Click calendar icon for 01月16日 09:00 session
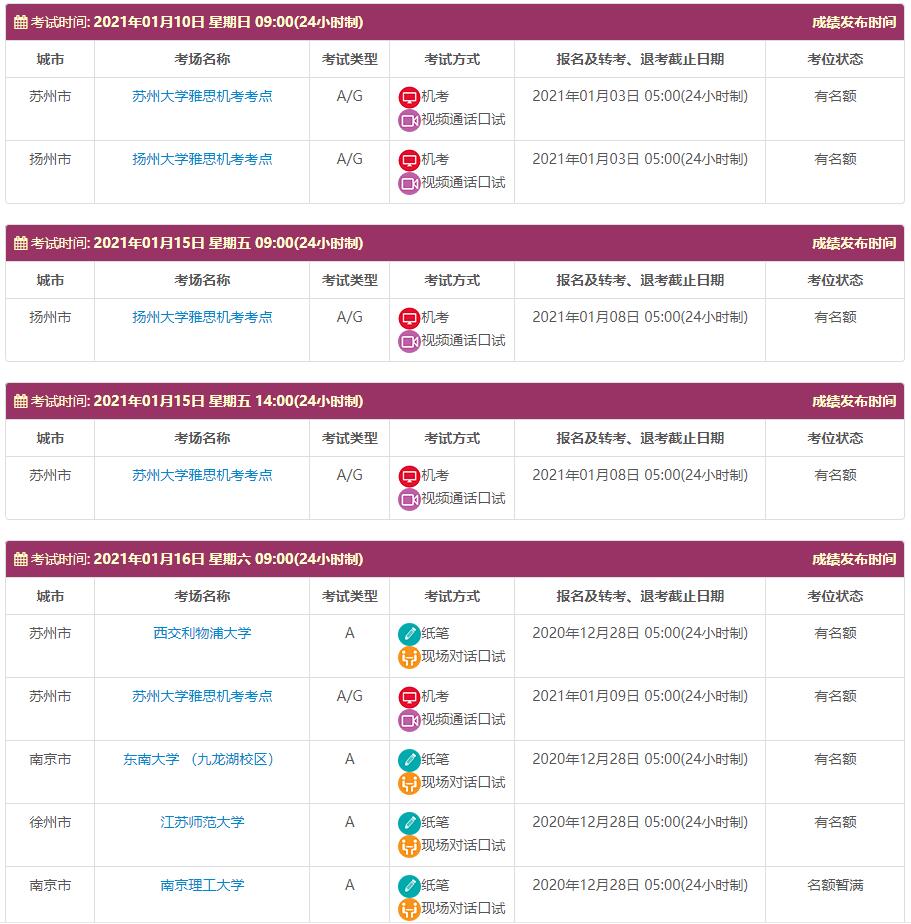Image resolution: width=911 pixels, height=924 pixels. 21,559
